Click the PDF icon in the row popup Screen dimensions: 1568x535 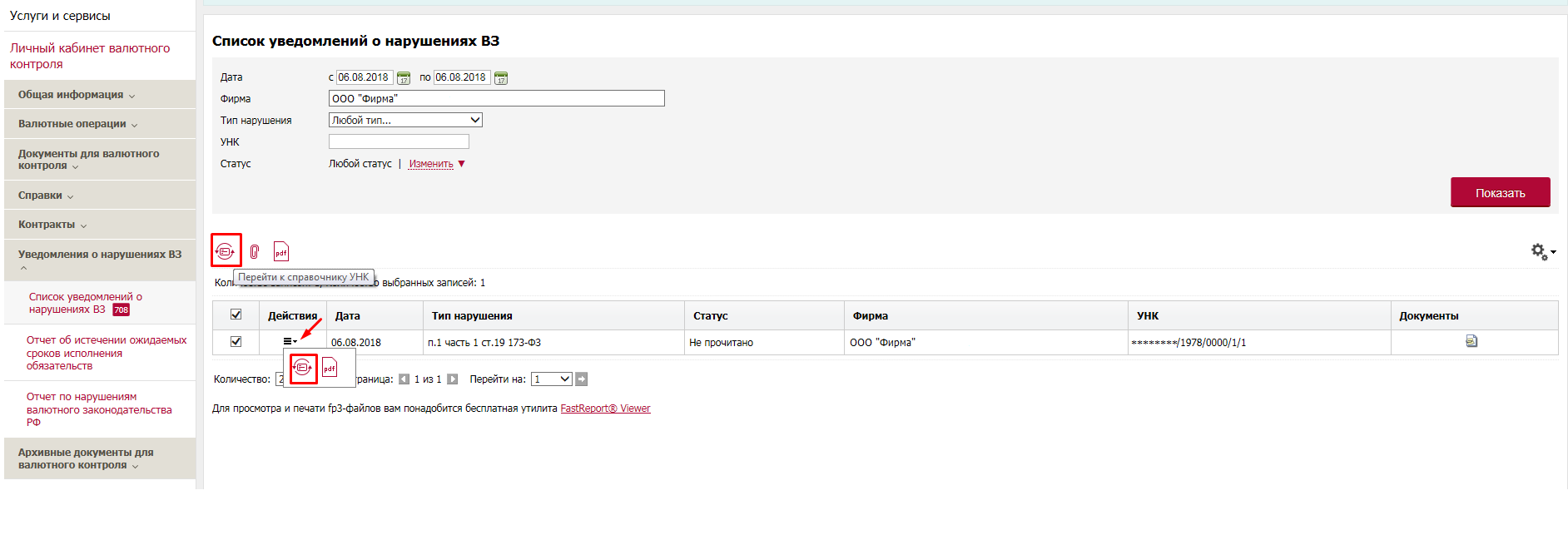point(330,368)
